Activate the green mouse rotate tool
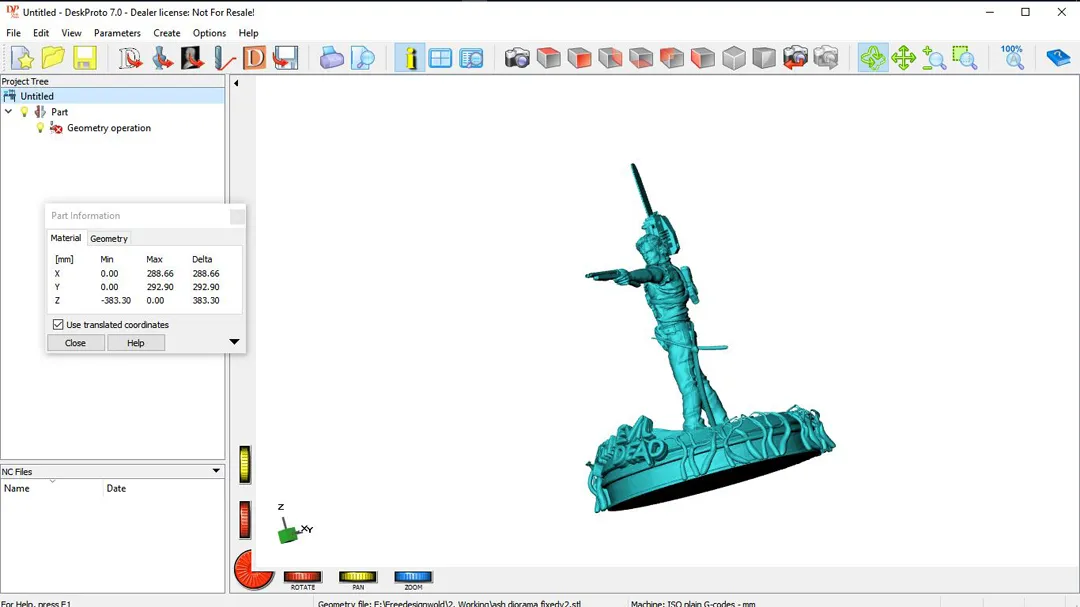The height and width of the screenshot is (607, 1080). point(873,58)
